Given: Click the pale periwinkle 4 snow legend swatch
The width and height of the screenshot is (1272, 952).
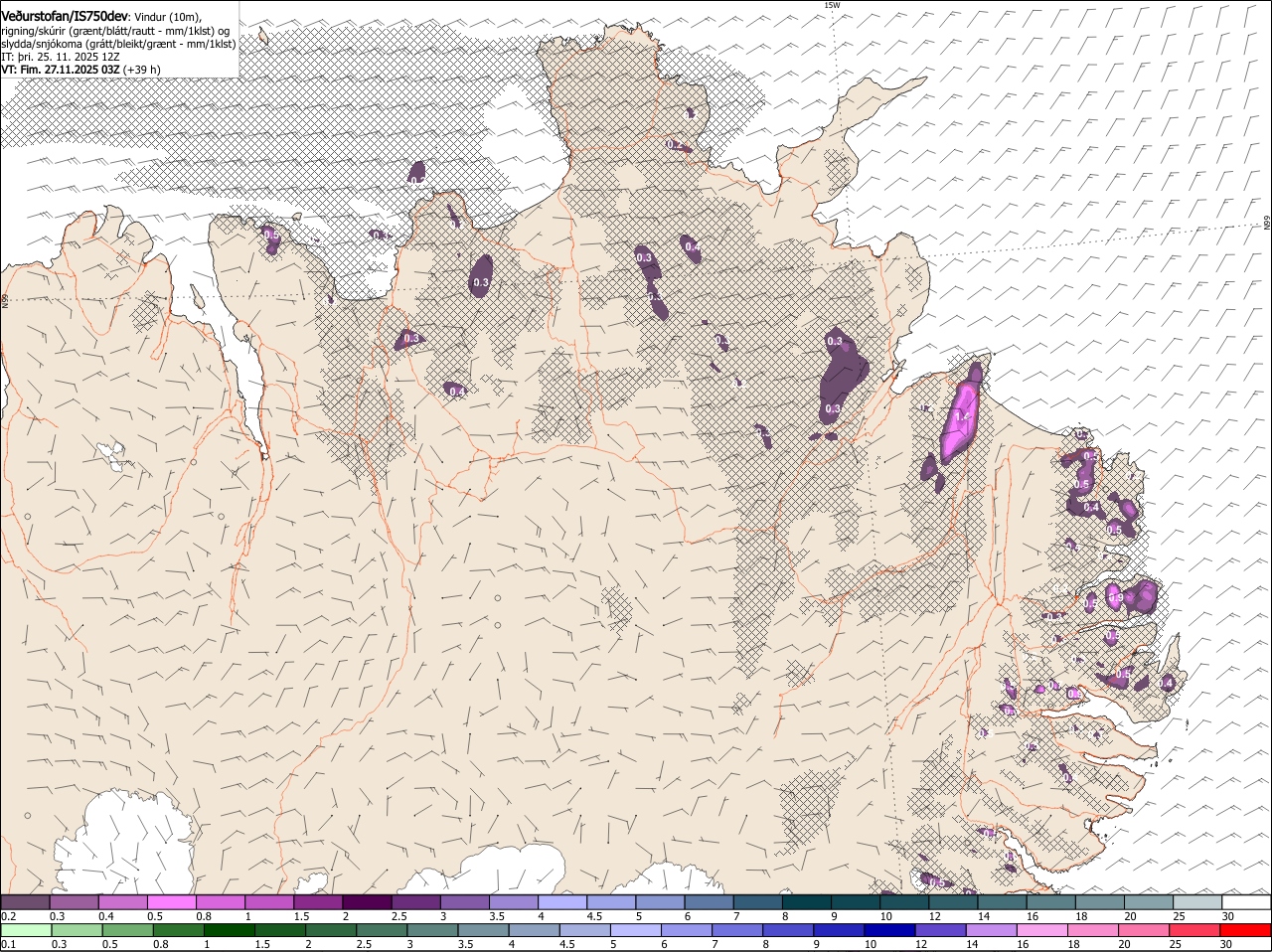Looking at the screenshot, I should (x=562, y=902).
